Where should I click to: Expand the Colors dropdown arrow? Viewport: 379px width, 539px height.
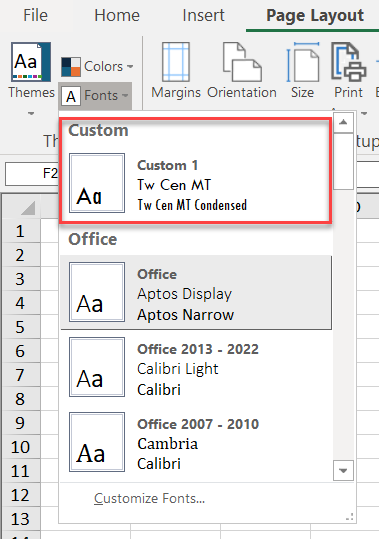click(x=130, y=67)
